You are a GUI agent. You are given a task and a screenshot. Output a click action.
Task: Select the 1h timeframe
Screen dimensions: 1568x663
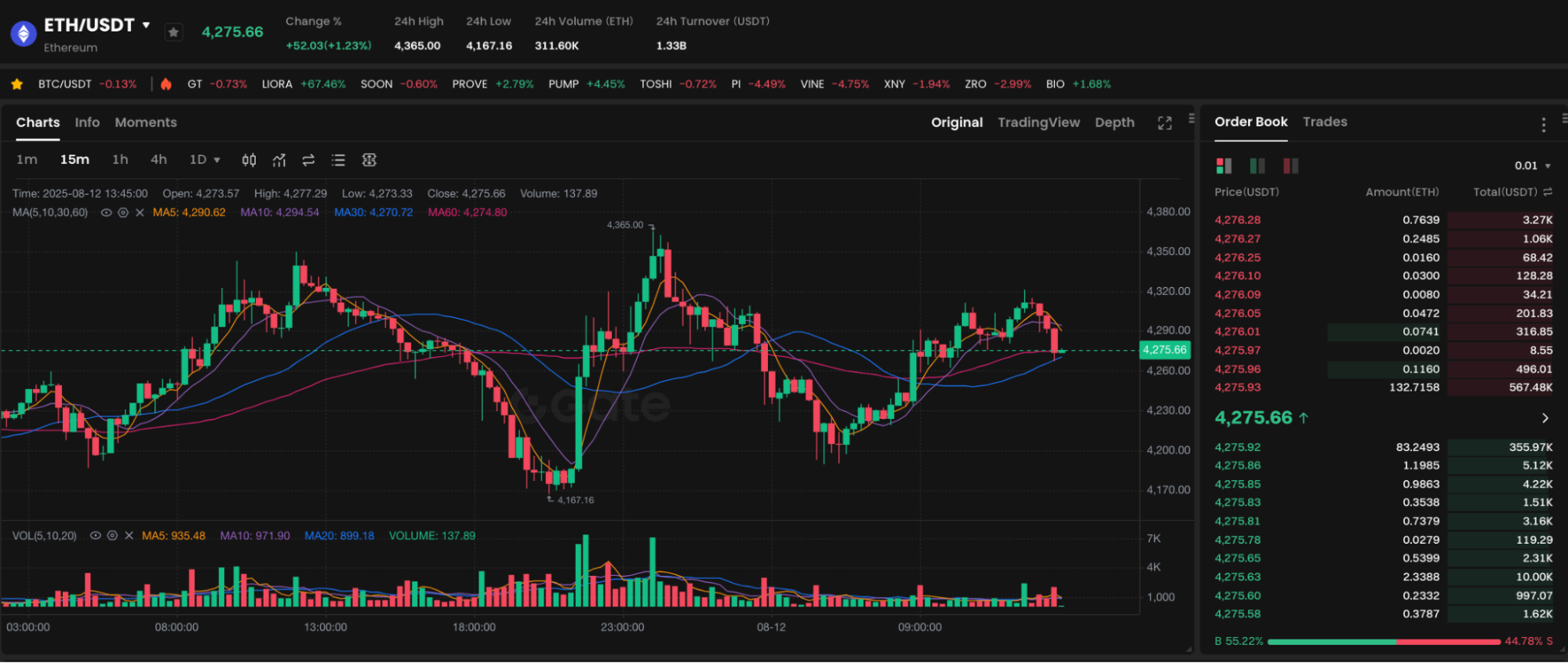pyautogui.click(x=120, y=160)
